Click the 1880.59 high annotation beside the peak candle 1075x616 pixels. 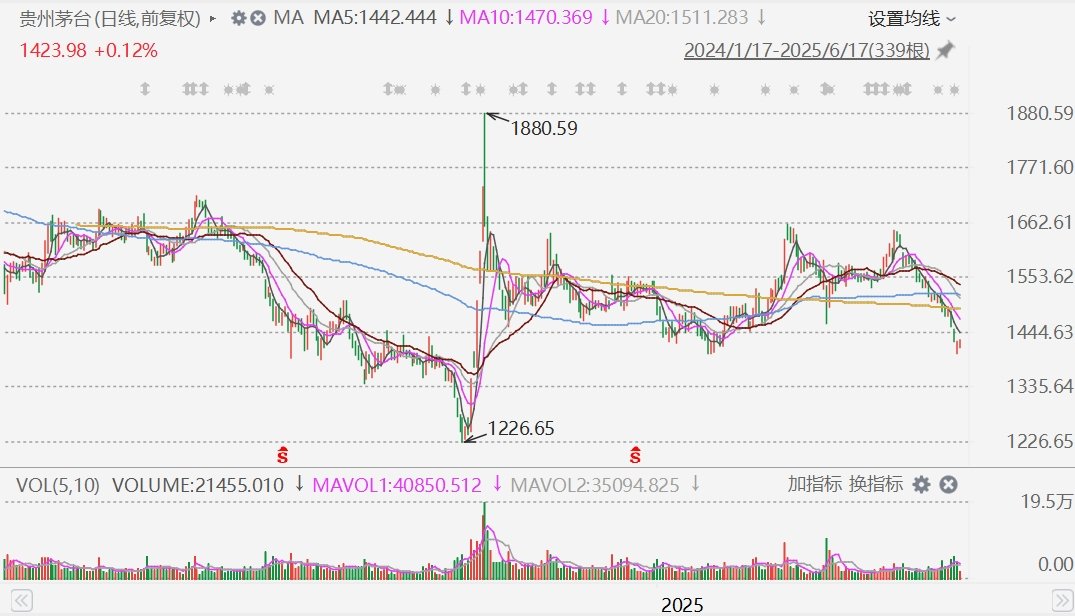tap(544, 128)
